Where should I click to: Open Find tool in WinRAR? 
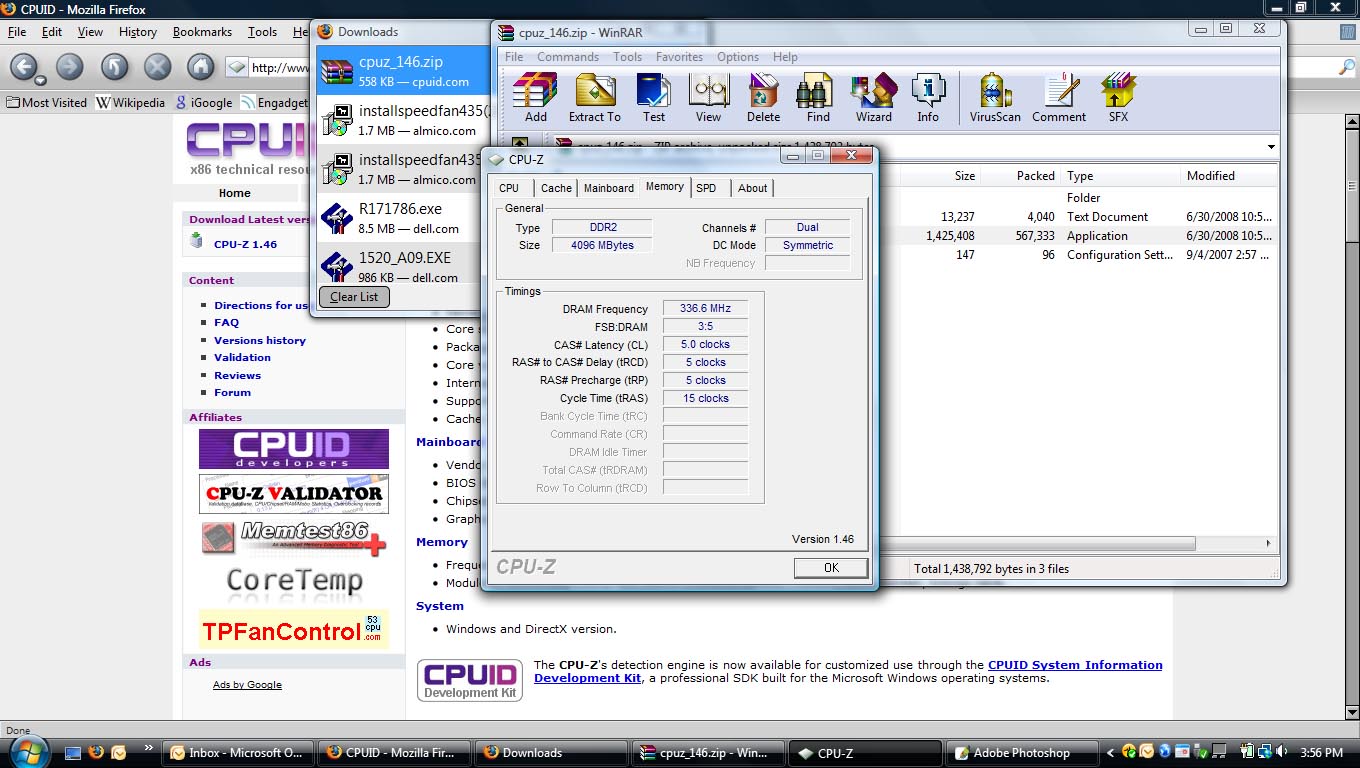point(818,98)
